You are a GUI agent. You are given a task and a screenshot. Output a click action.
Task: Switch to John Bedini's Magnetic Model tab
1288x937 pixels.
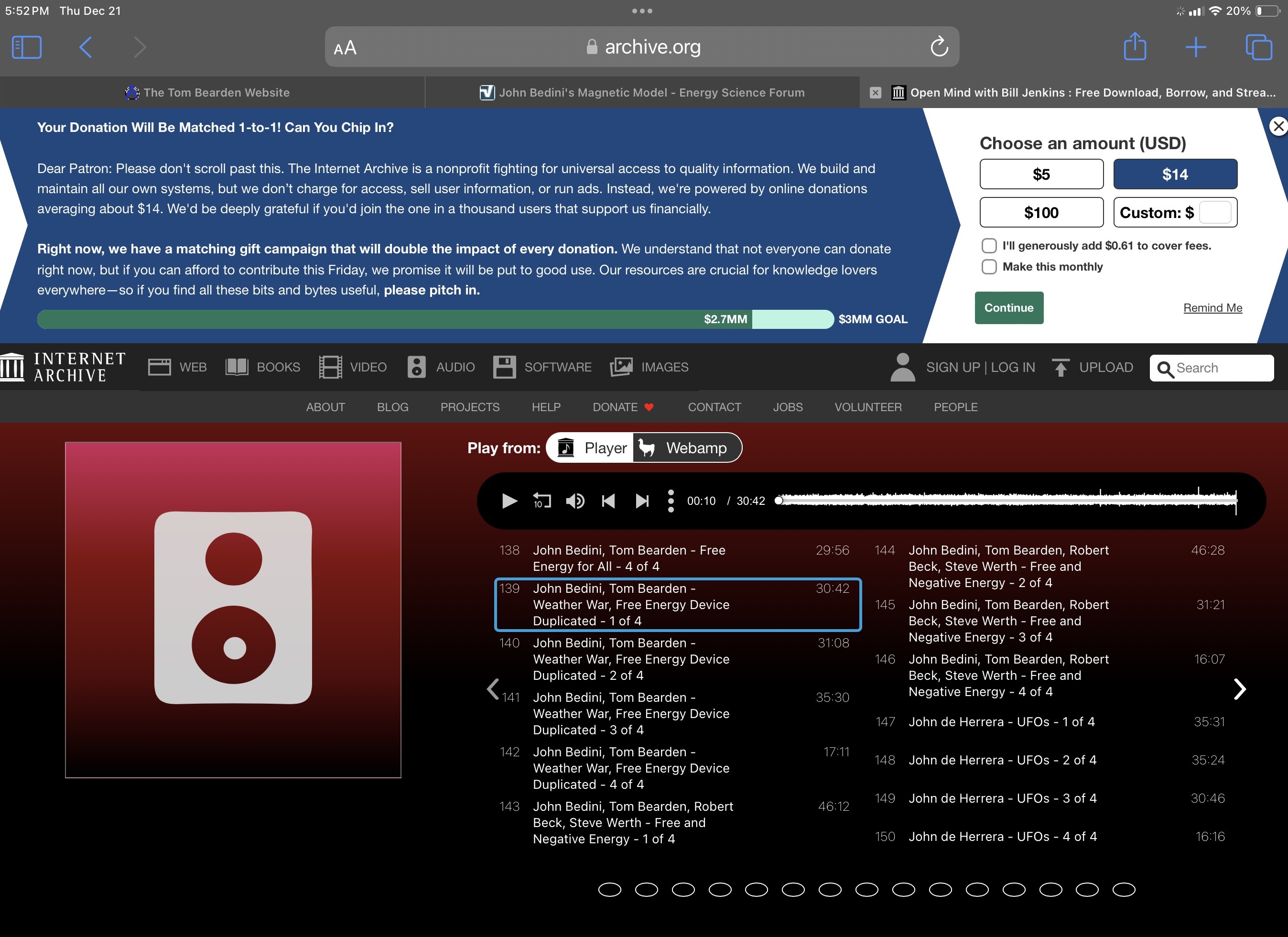tap(642, 93)
